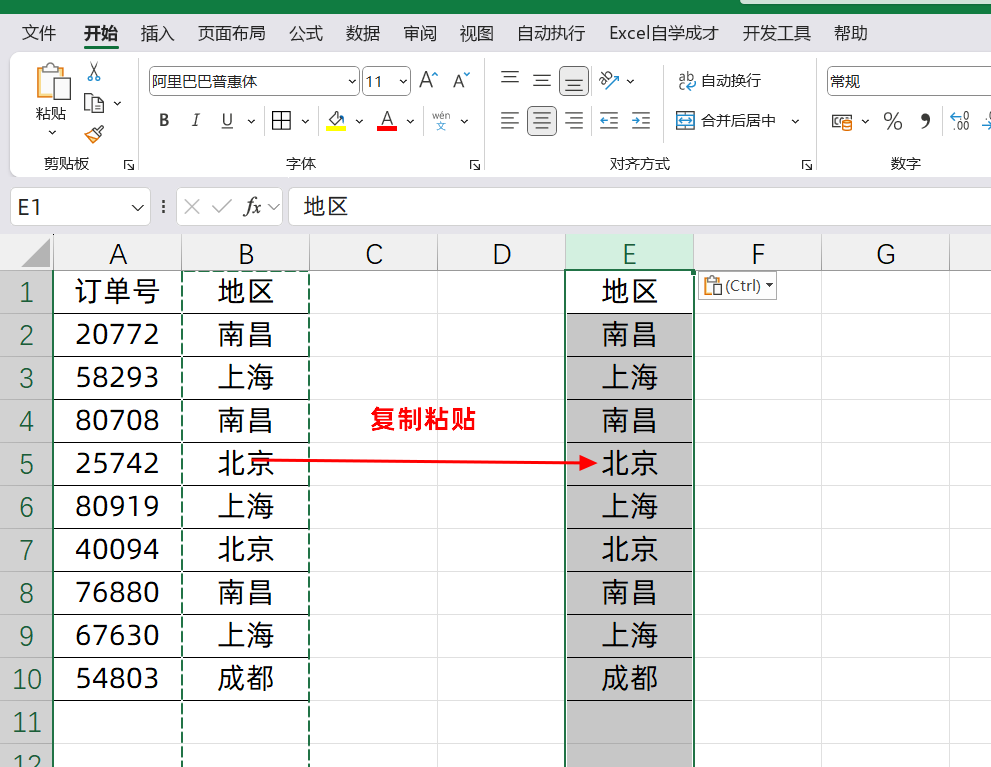Select column B header
This screenshot has width=991, height=767.
click(246, 253)
